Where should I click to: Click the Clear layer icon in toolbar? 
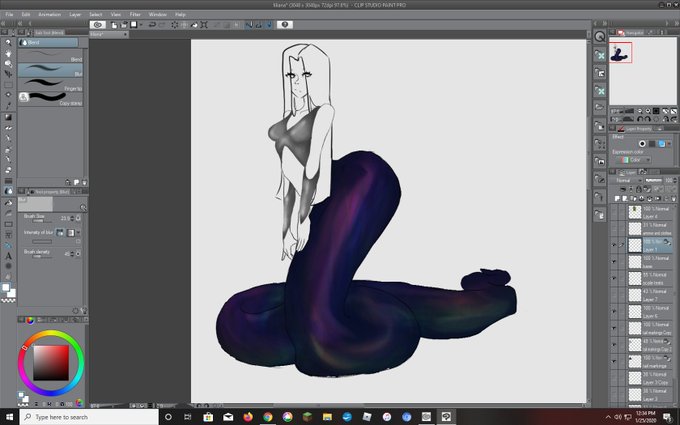click(x=175, y=25)
